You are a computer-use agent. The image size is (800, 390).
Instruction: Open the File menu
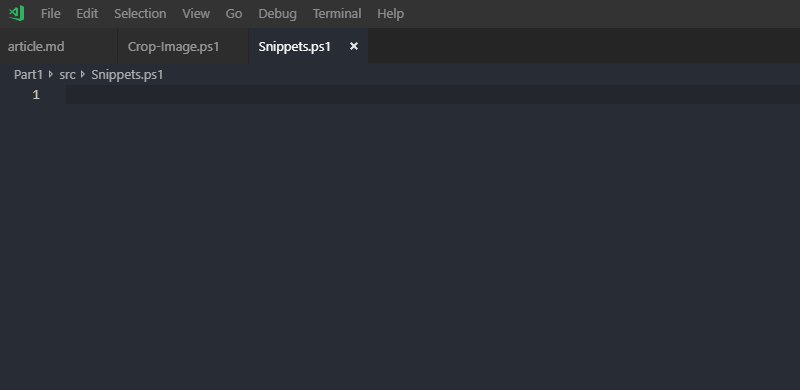[x=51, y=14]
